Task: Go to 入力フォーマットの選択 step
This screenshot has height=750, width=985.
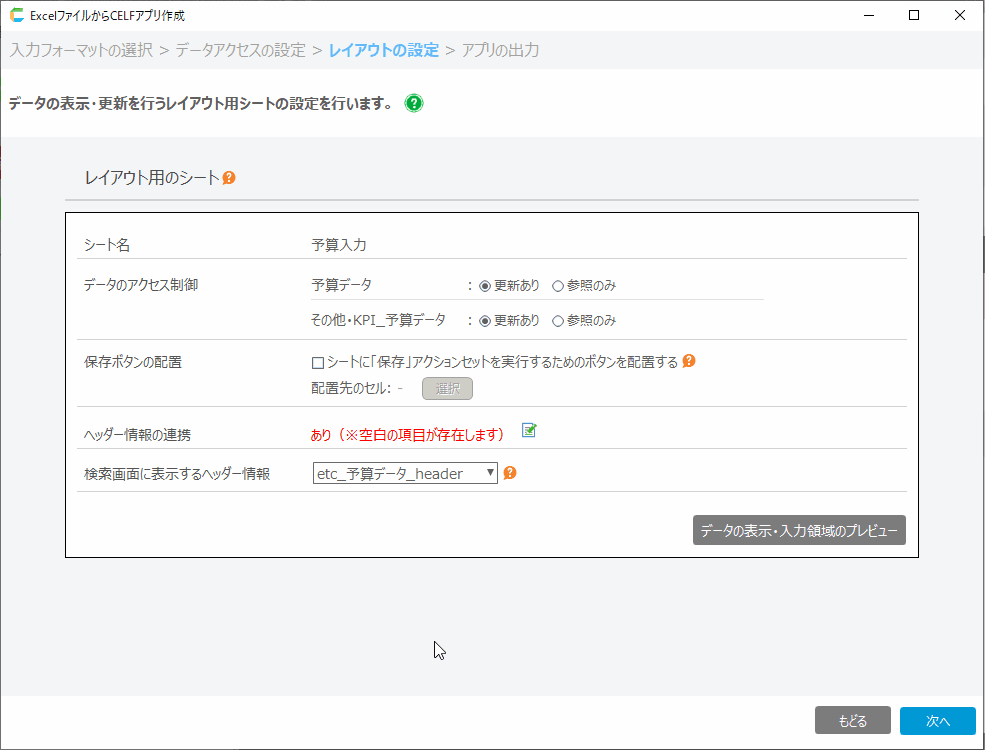Action: point(81,50)
